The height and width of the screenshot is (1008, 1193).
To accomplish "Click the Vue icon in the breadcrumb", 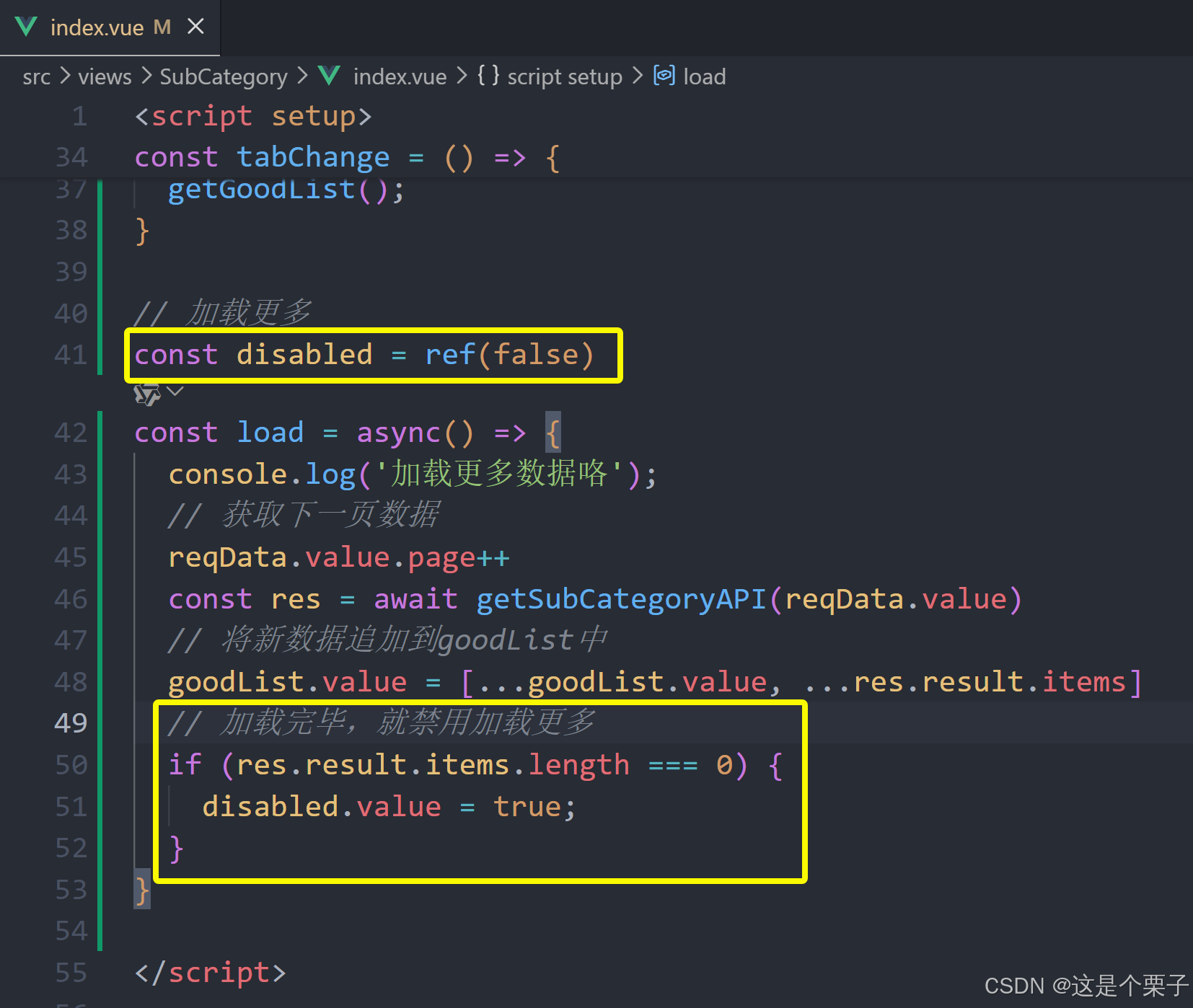I will pos(329,76).
